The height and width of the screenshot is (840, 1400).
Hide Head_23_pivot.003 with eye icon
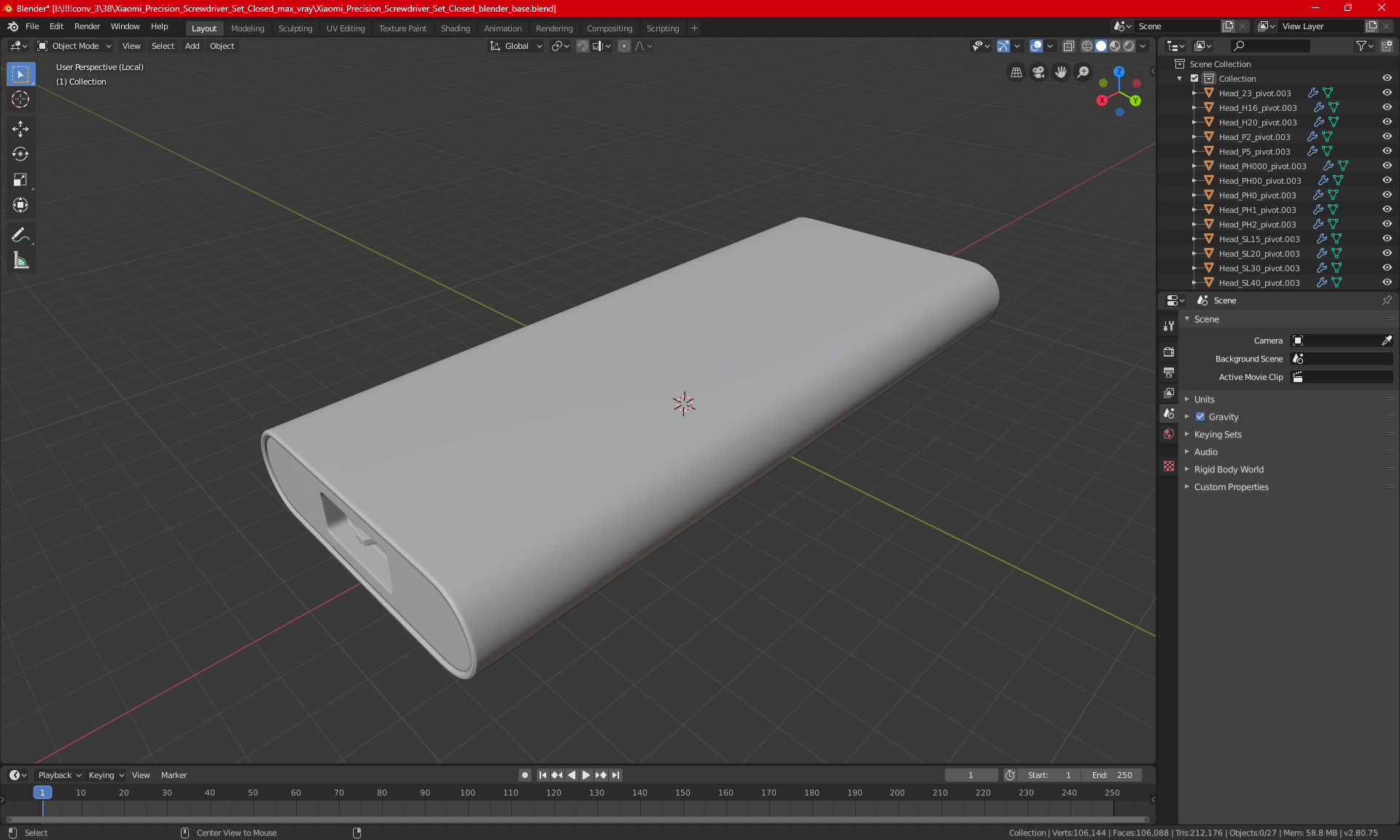point(1387,93)
